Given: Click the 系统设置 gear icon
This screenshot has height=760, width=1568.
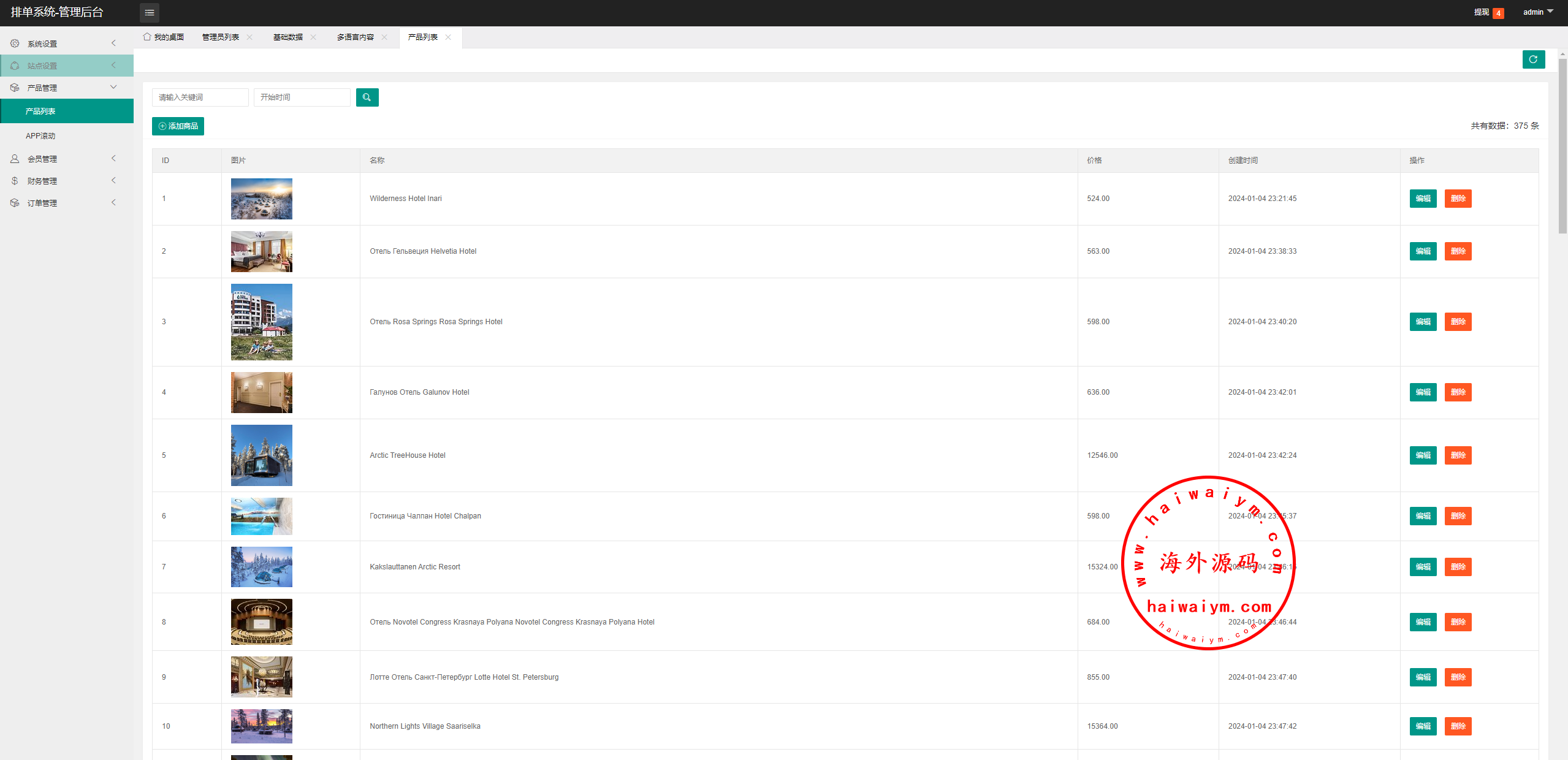Looking at the screenshot, I should click(15, 44).
